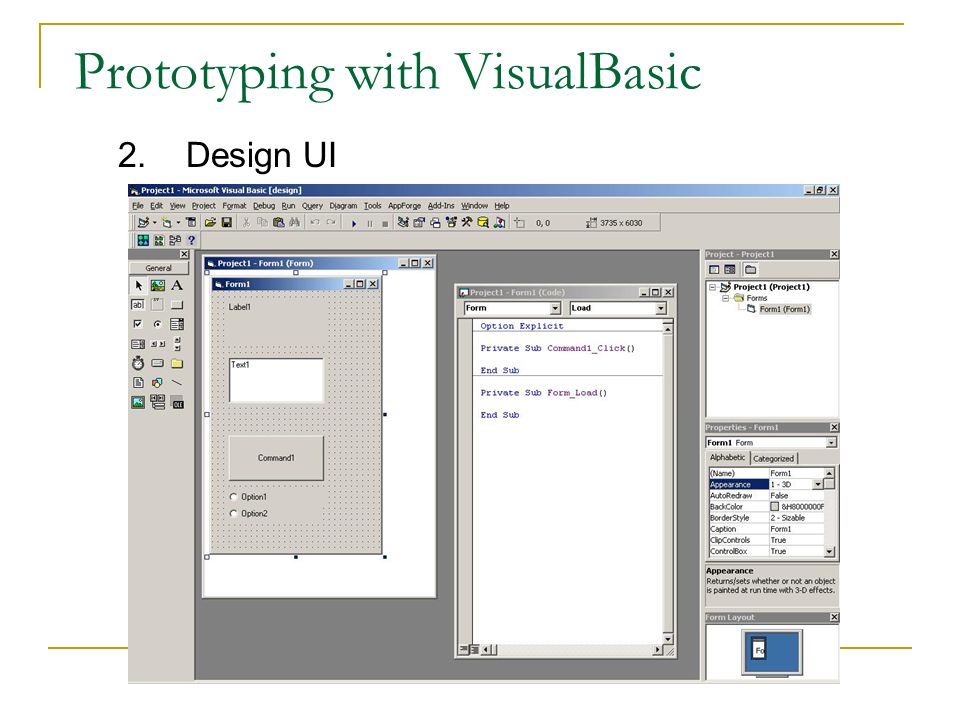Select the Shape control in toolbox
960x720 pixels.
[158, 383]
